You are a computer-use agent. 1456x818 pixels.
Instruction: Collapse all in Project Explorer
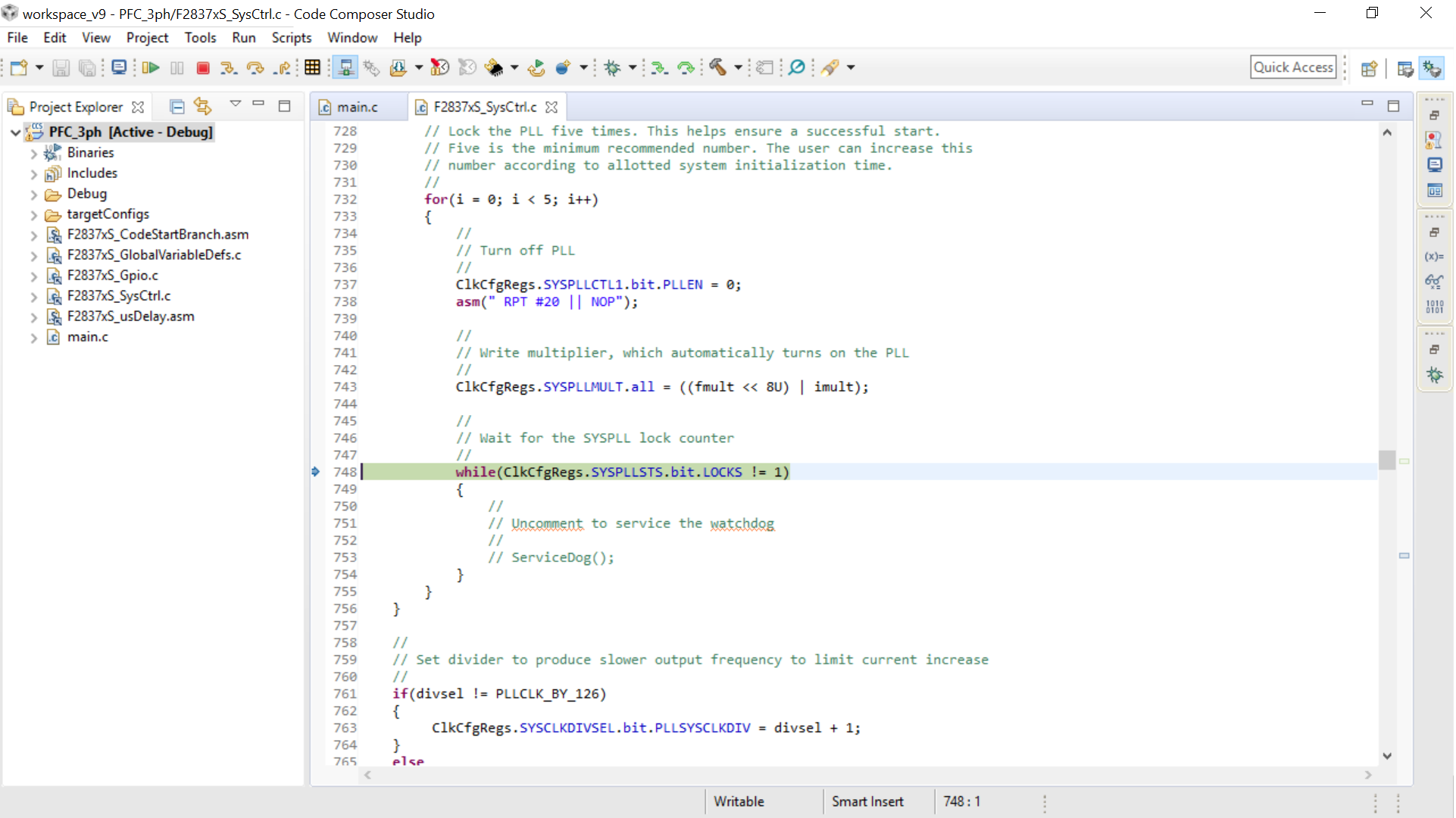click(x=177, y=107)
